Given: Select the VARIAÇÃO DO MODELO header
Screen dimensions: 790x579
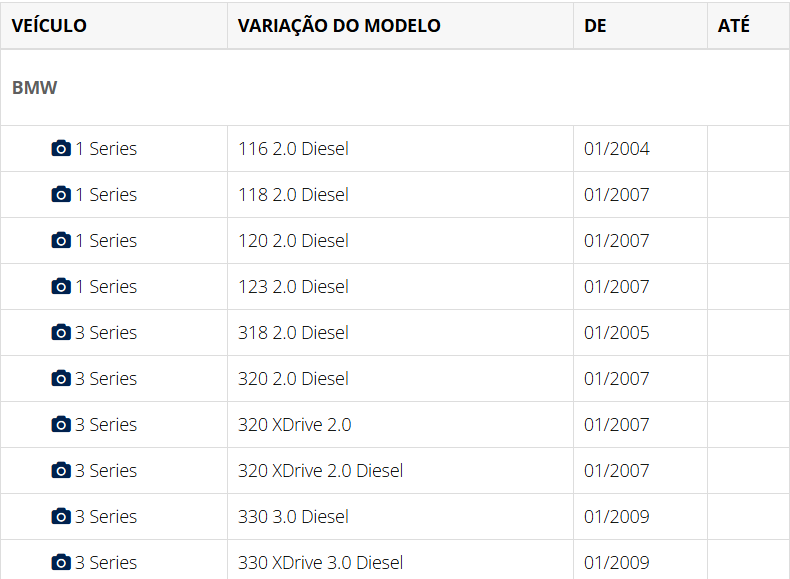Looking at the screenshot, I should click(x=339, y=26).
